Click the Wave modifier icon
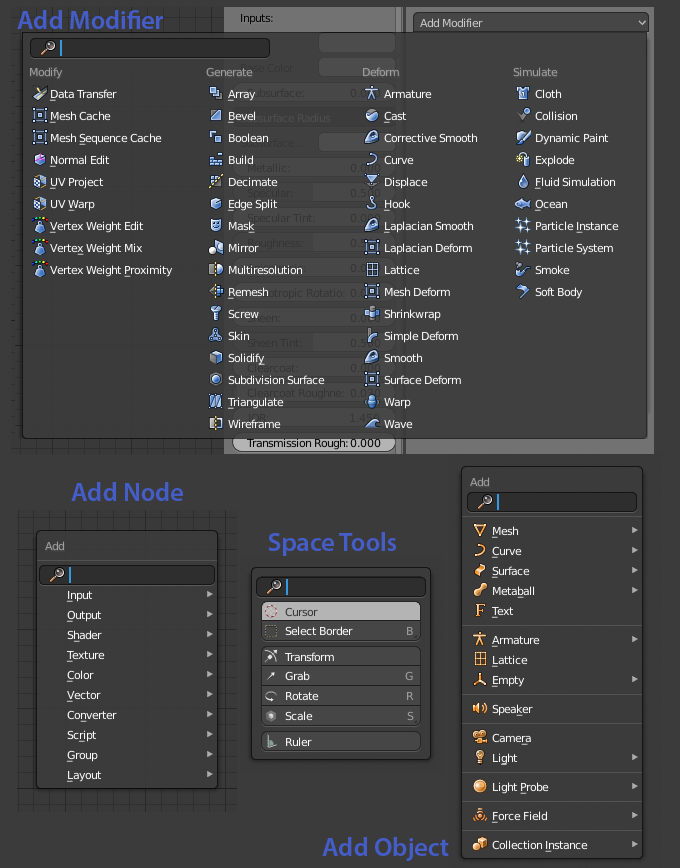 tap(372, 423)
